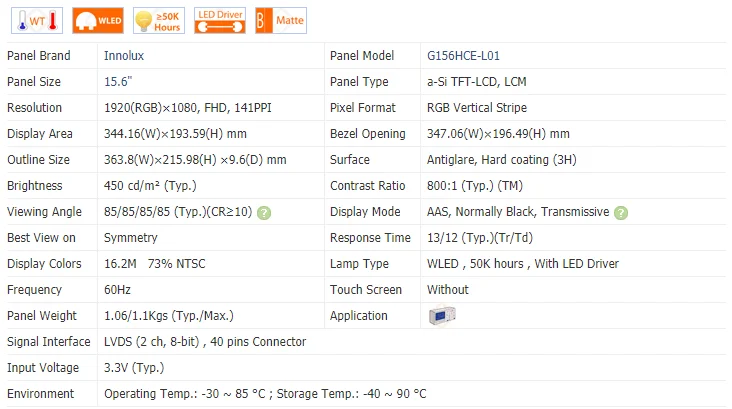
Task: Click the 'Input Voltage' label
Action: pos(43,368)
